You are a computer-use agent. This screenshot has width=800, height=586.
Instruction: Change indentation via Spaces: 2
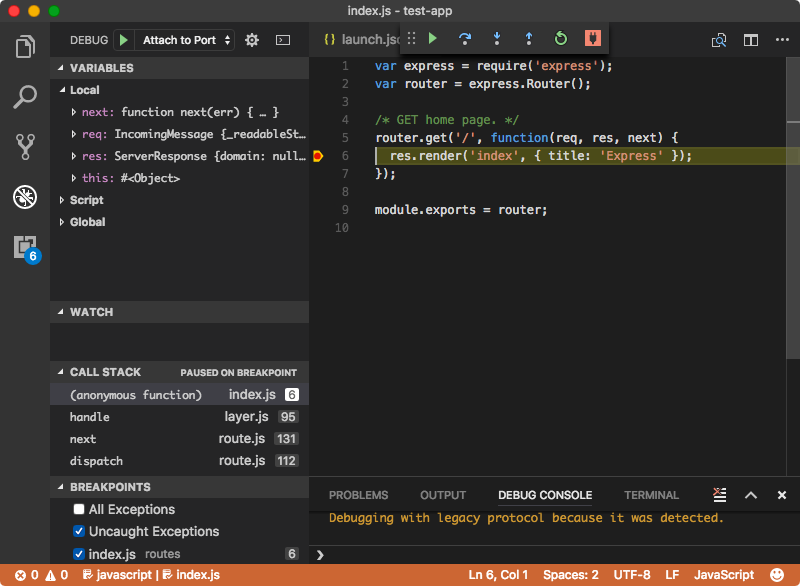tap(570, 575)
